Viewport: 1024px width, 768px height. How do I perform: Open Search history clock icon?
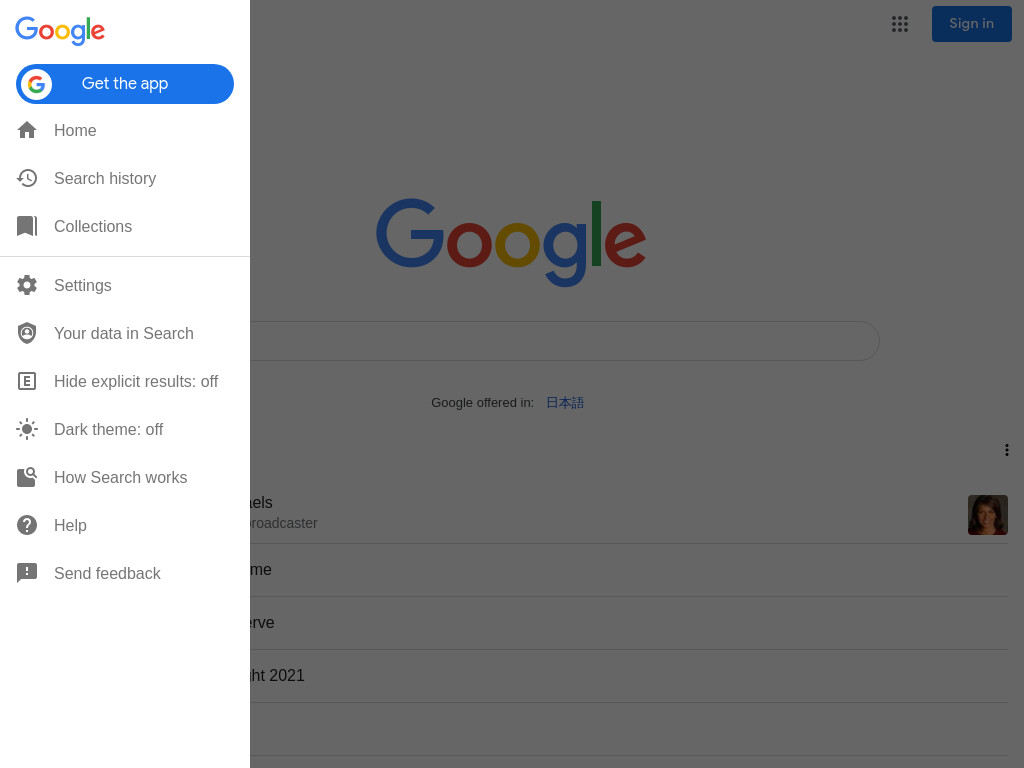tap(27, 178)
